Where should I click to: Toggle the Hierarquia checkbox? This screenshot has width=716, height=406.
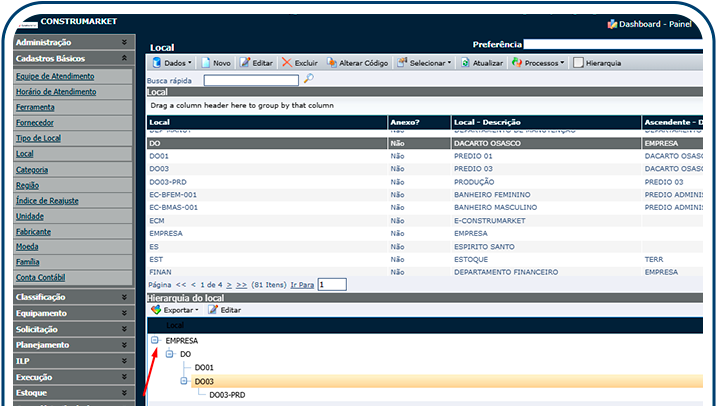(x=579, y=62)
